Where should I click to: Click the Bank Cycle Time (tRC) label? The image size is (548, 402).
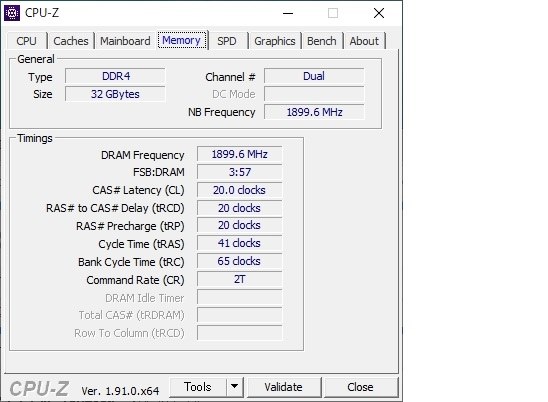[131, 262]
